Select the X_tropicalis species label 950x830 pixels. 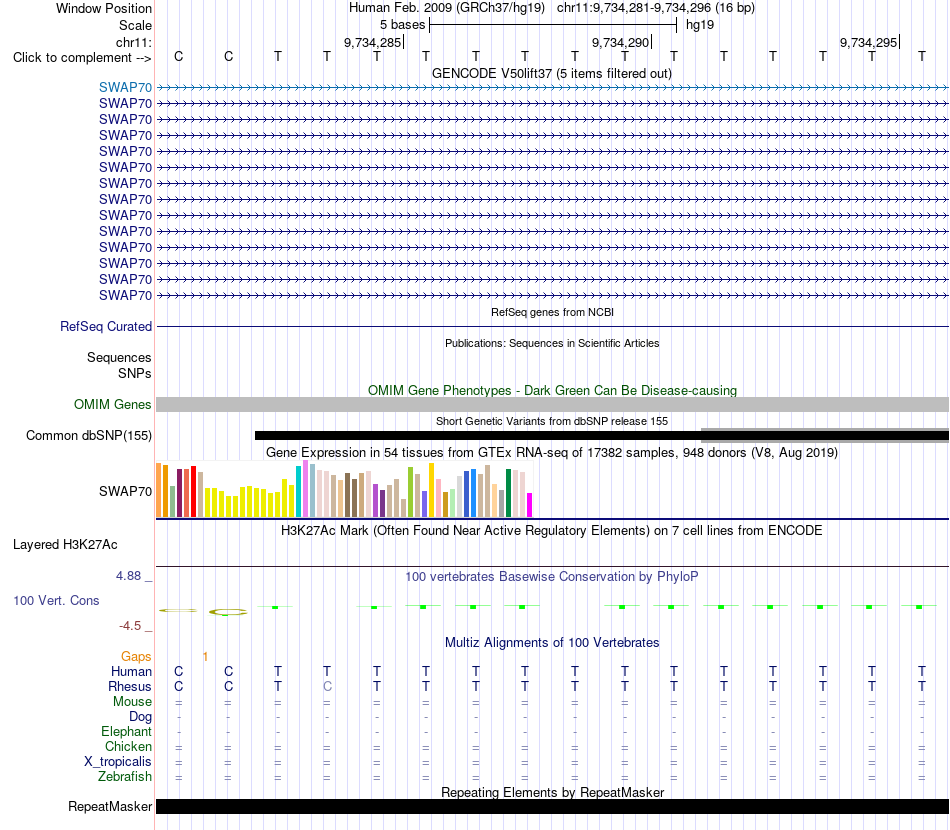pyautogui.click(x=118, y=762)
